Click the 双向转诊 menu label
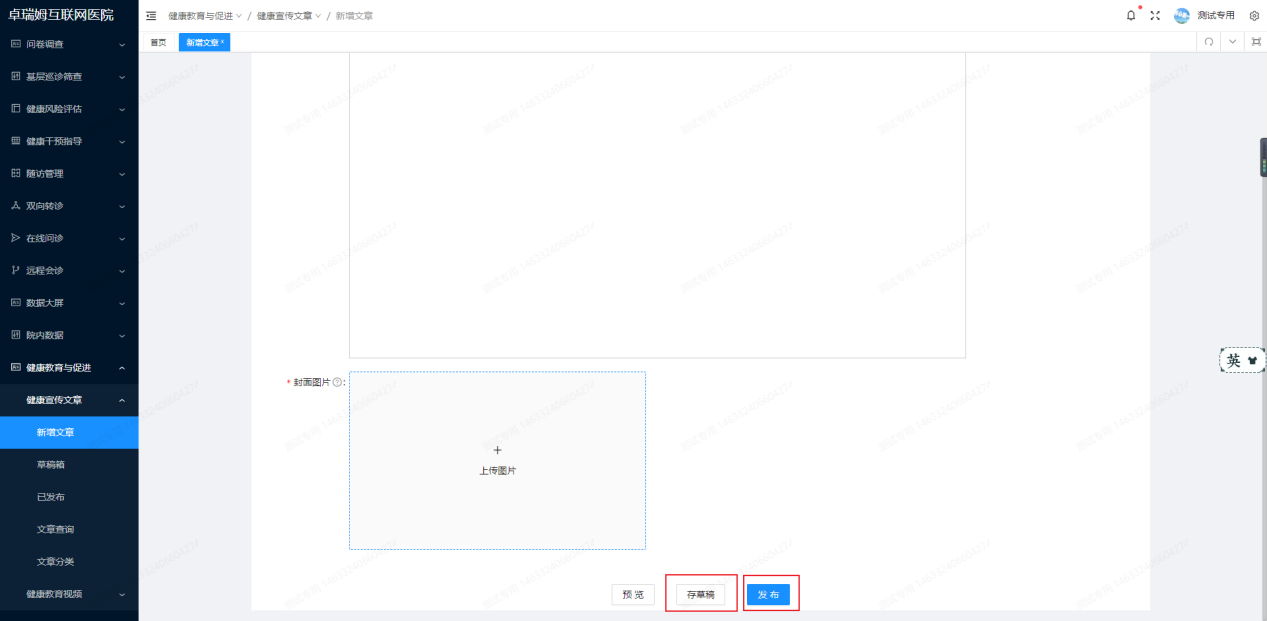The width and height of the screenshot is (1267, 621). click(44, 205)
